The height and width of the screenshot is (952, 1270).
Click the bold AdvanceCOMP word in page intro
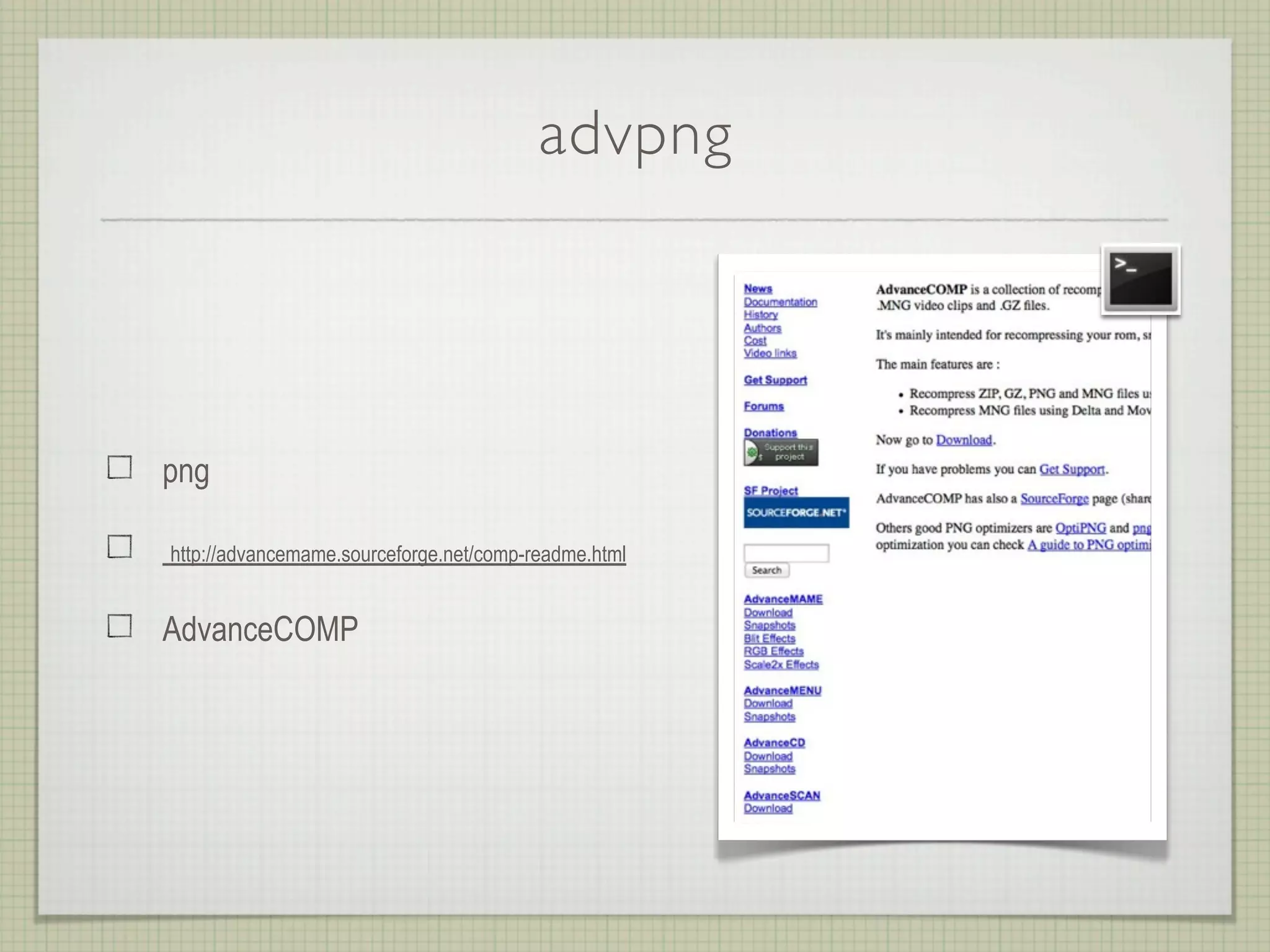(921, 289)
